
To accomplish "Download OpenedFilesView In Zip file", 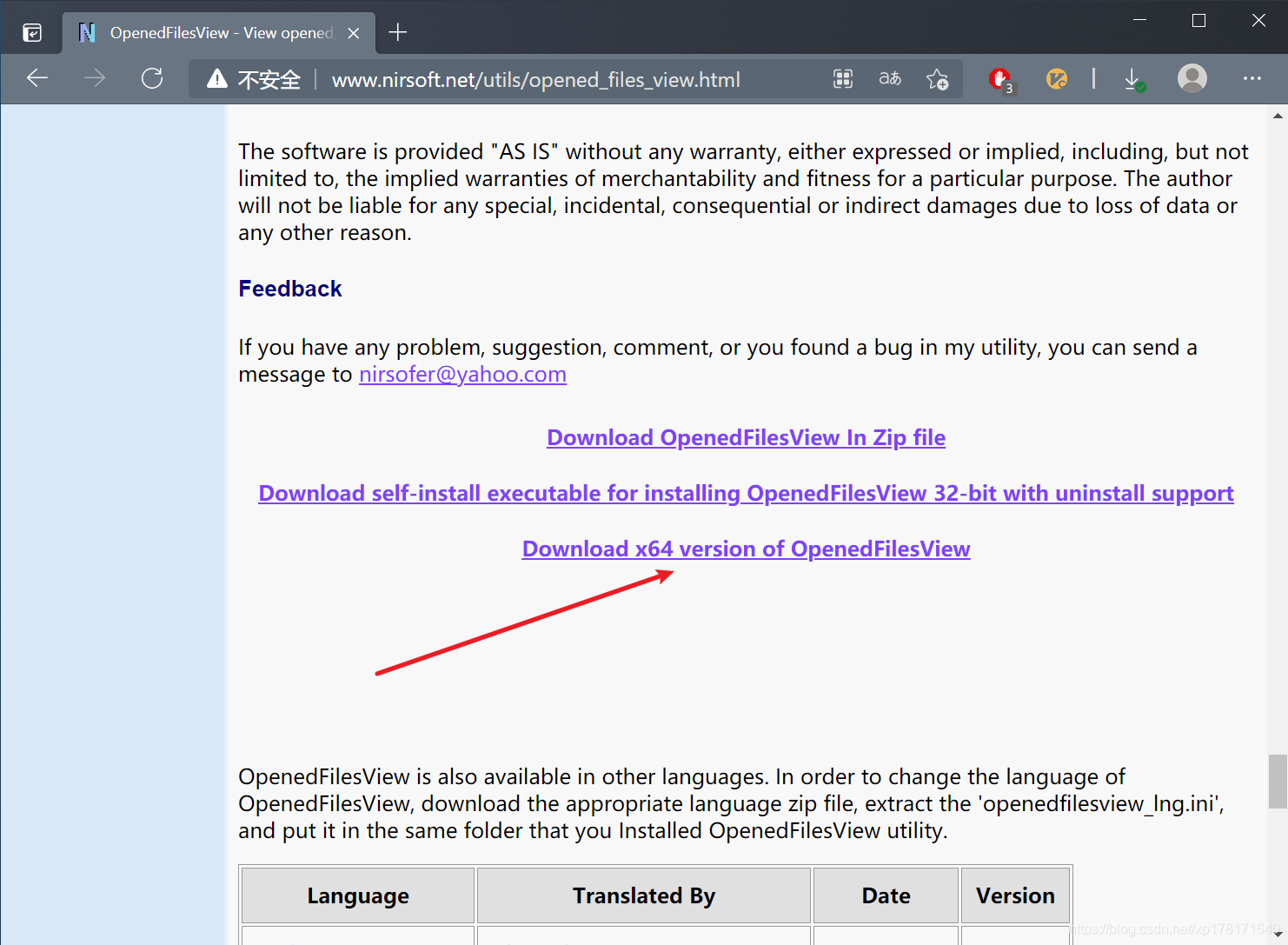I will (x=746, y=438).
